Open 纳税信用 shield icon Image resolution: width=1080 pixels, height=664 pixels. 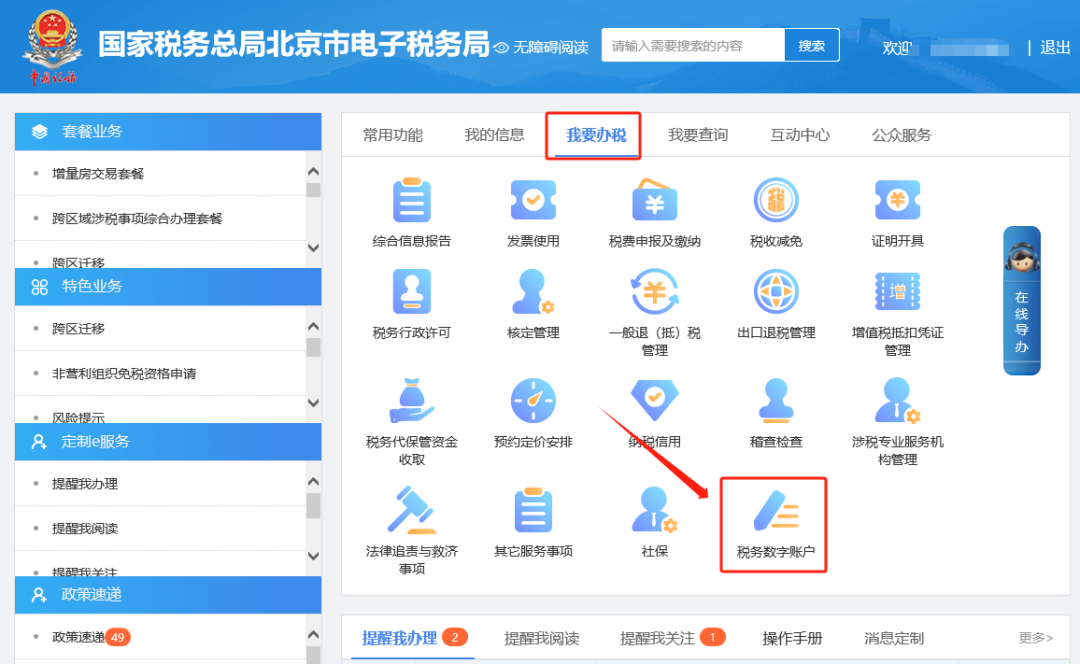click(x=654, y=401)
